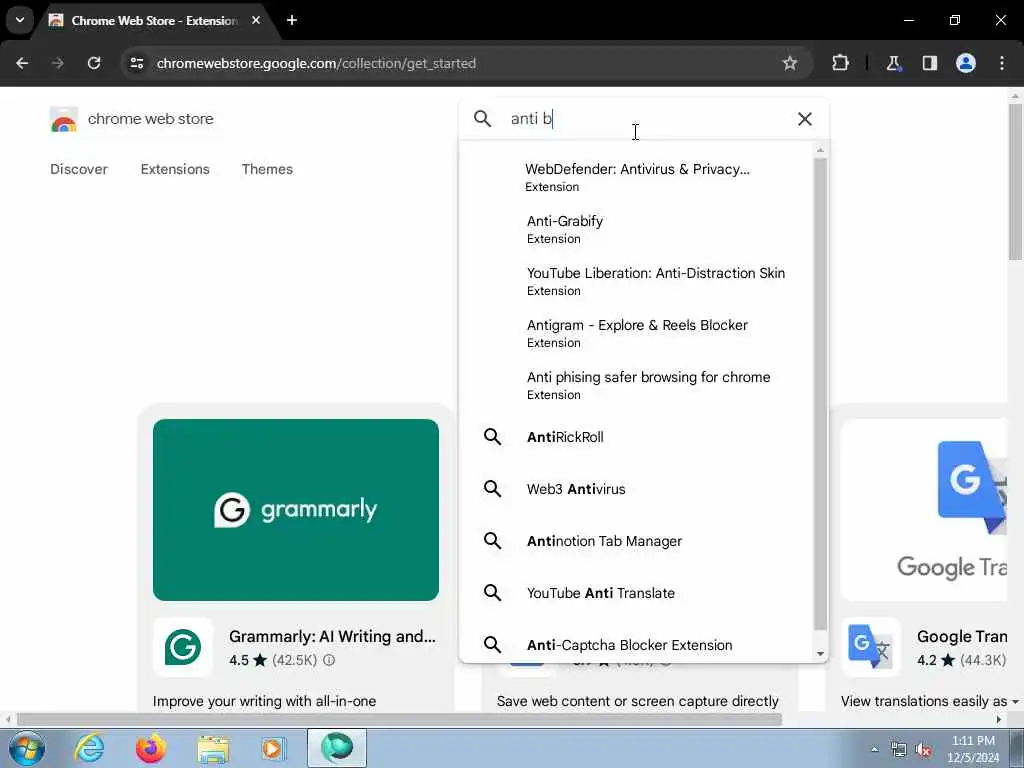This screenshot has width=1024, height=768.
Task: Close the Chrome Web Store tab
Action: 256,20
